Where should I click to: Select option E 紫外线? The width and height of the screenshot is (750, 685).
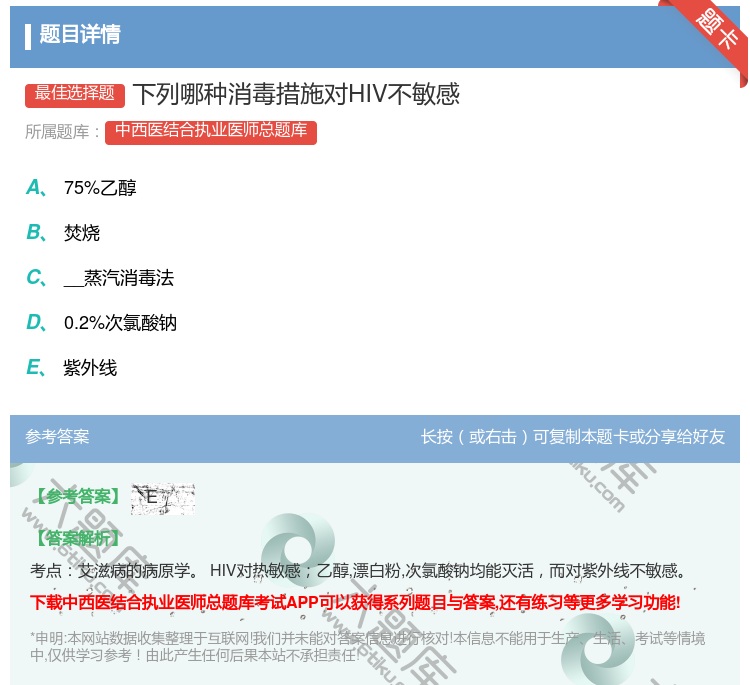pos(72,368)
